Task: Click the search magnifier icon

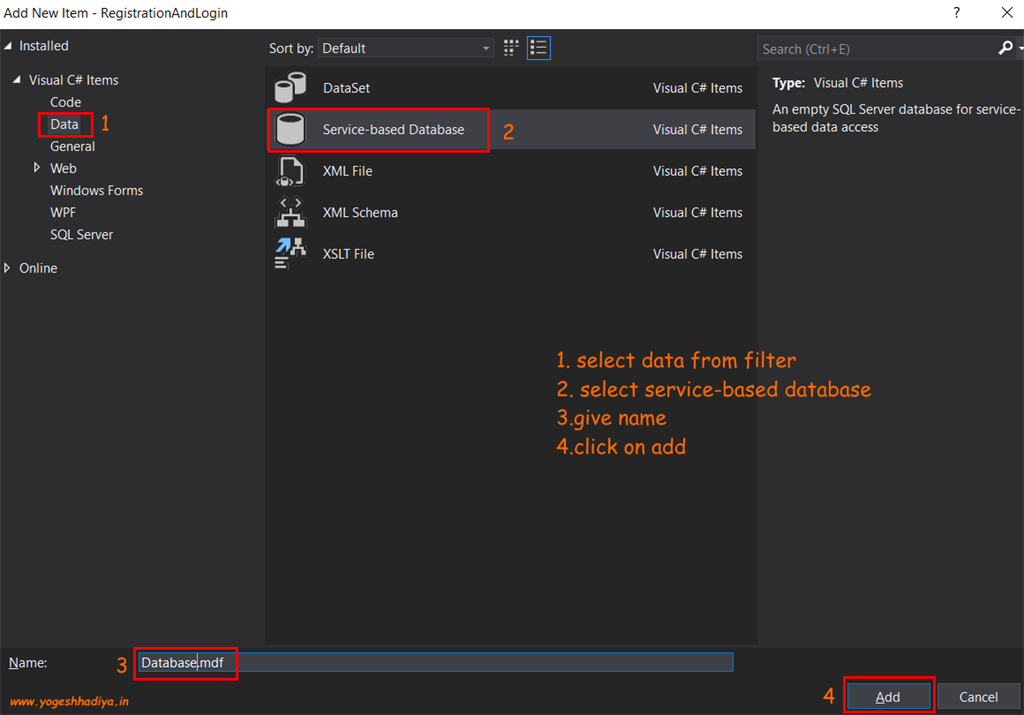Action: point(1004,48)
